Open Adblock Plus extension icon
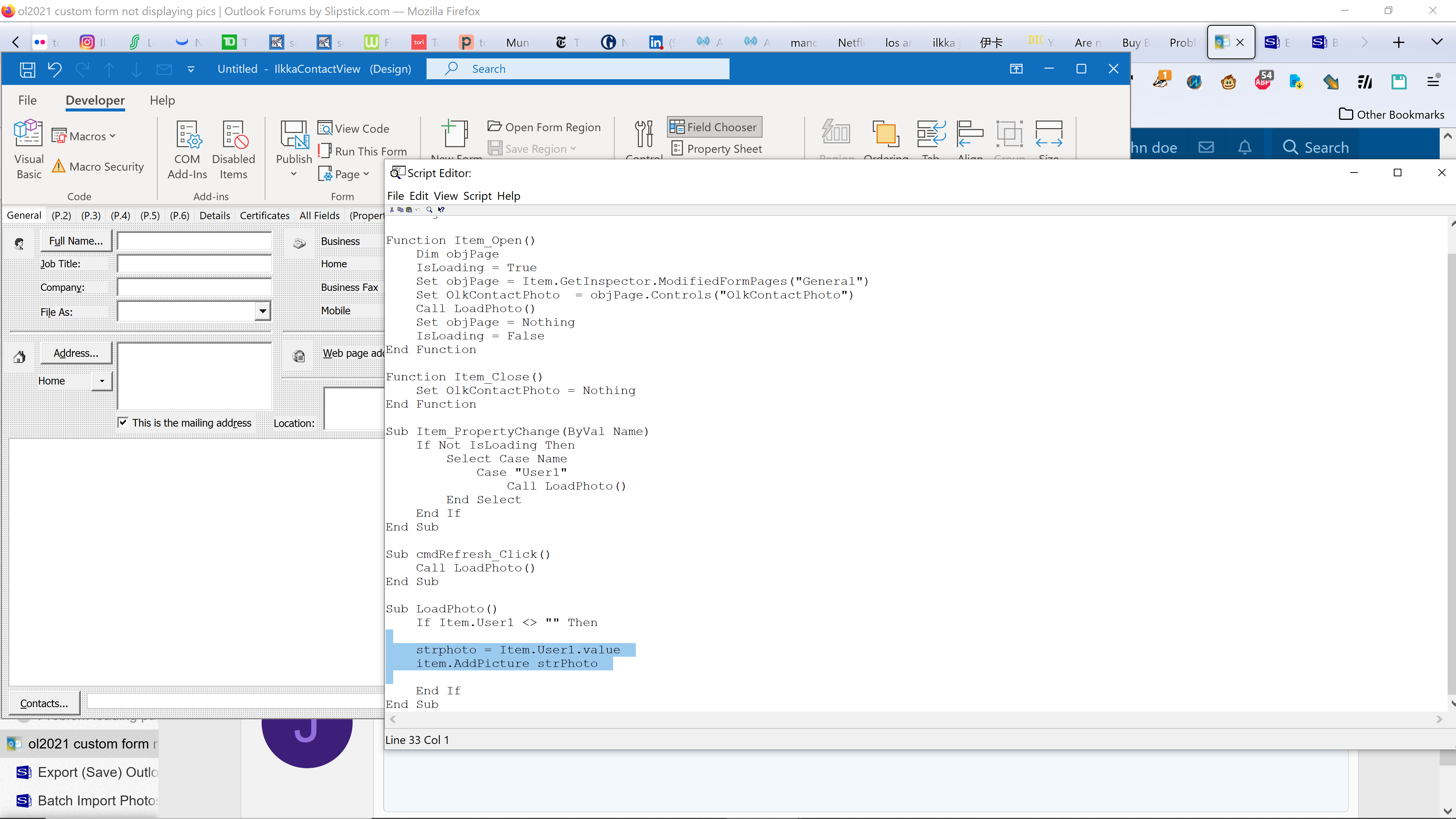This screenshot has height=819, width=1456. (1263, 82)
